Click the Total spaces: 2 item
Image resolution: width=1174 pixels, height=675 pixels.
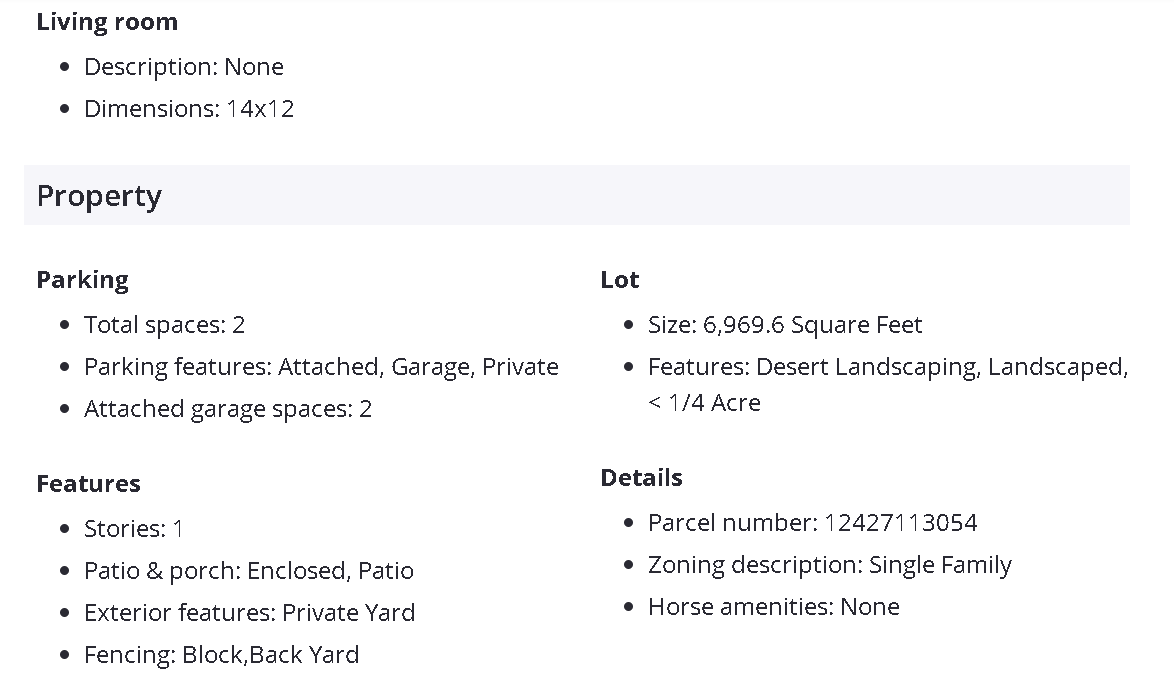[x=164, y=325]
